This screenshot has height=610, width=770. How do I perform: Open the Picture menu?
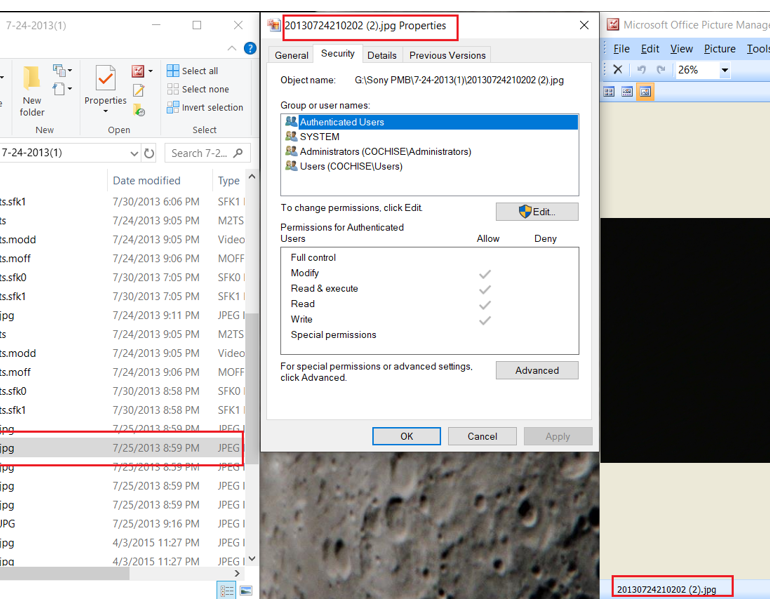coord(719,48)
